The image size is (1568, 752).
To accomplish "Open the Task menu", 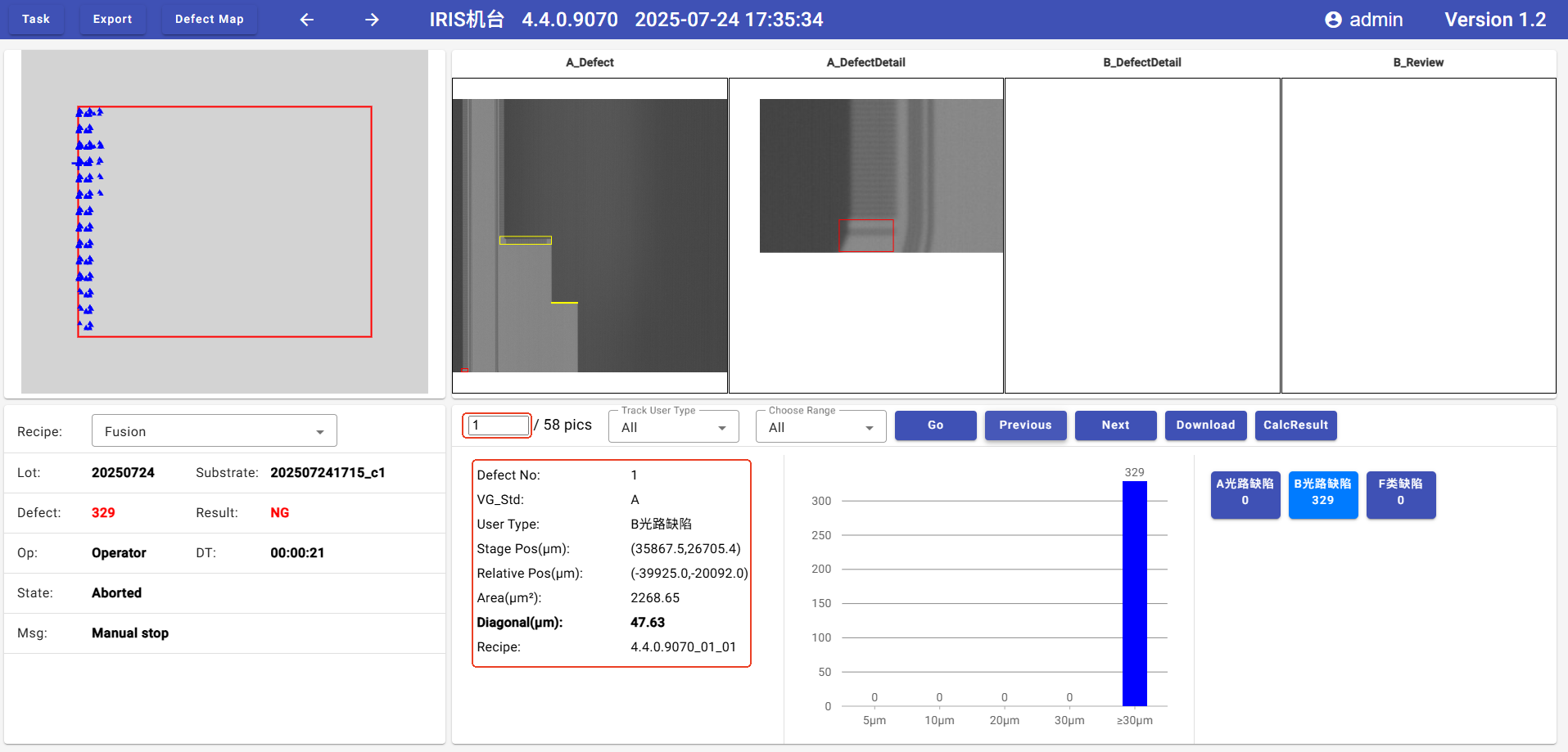I will pos(36,20).
